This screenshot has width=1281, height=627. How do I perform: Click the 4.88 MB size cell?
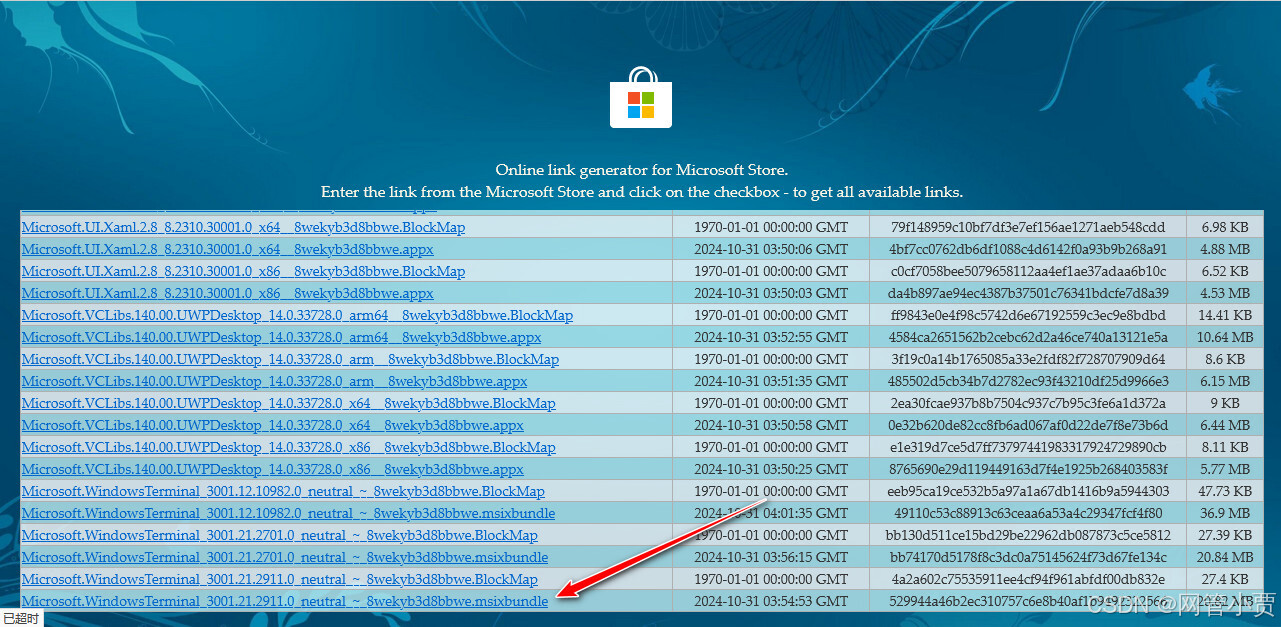click(1225, 249)
